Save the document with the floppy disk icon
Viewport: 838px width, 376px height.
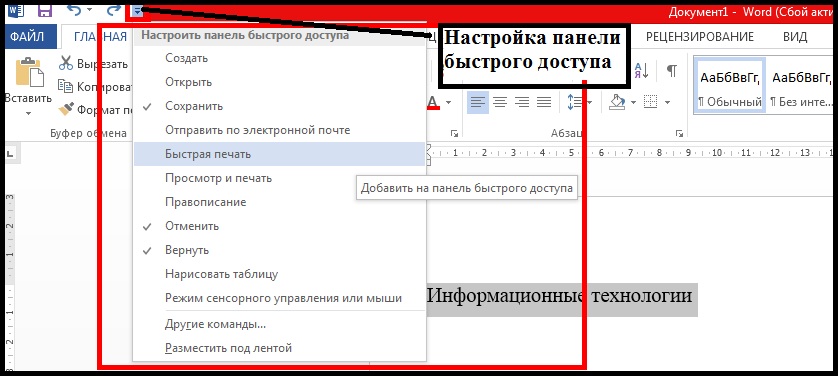point(45,10)
